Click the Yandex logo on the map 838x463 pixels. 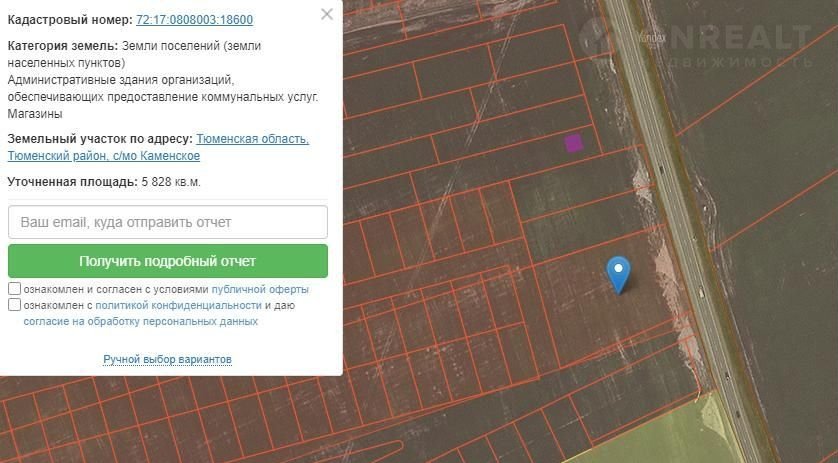pyautogui.click(x=650, y=36)
